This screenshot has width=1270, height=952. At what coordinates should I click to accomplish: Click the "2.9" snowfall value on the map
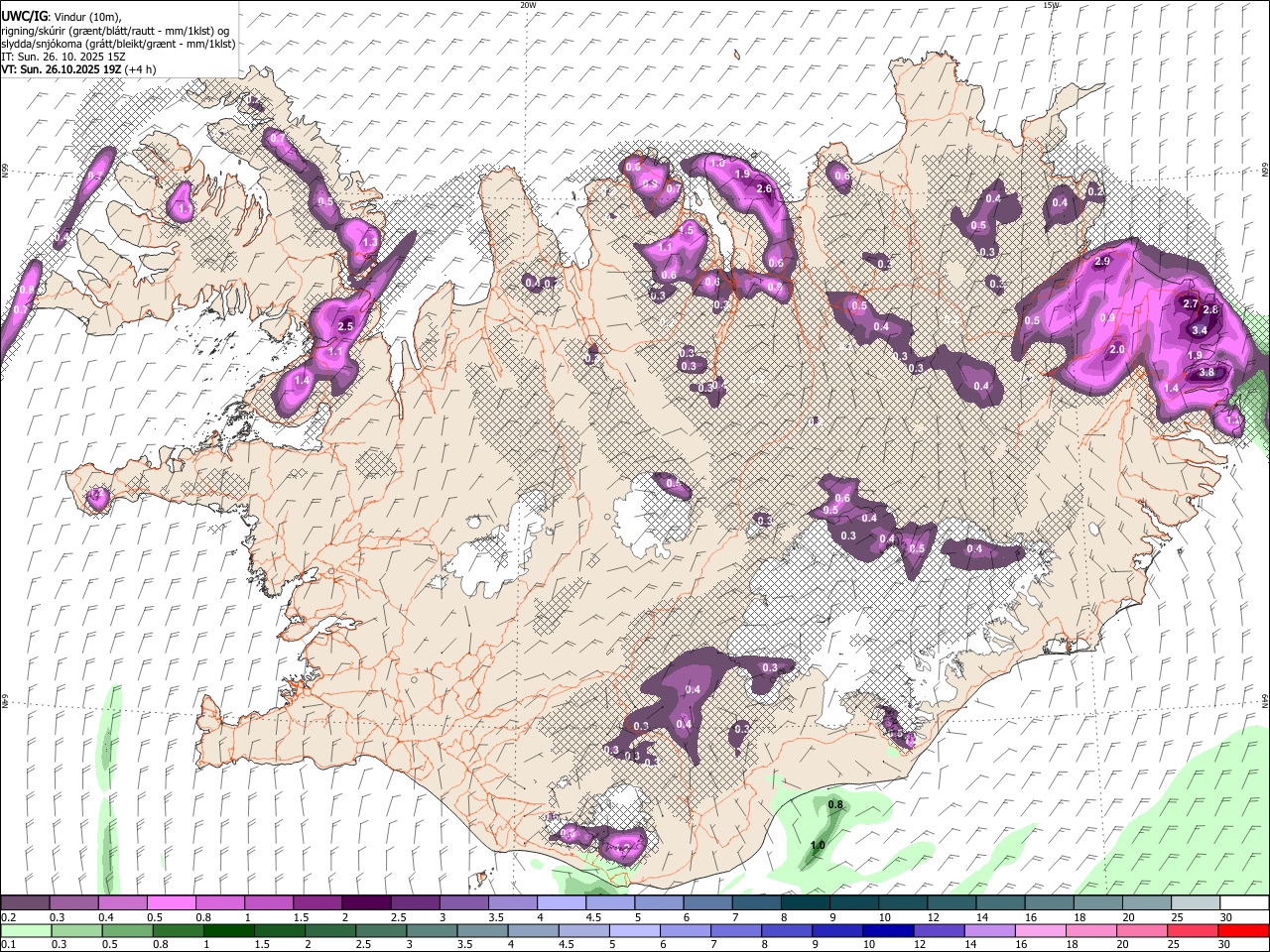(x=1102, y=262)
